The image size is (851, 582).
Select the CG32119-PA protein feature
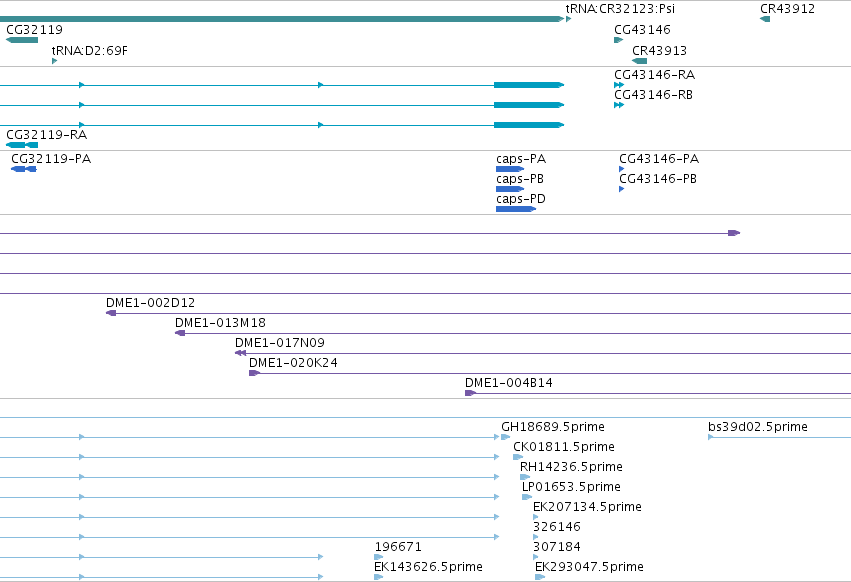(x=23, y=169)
